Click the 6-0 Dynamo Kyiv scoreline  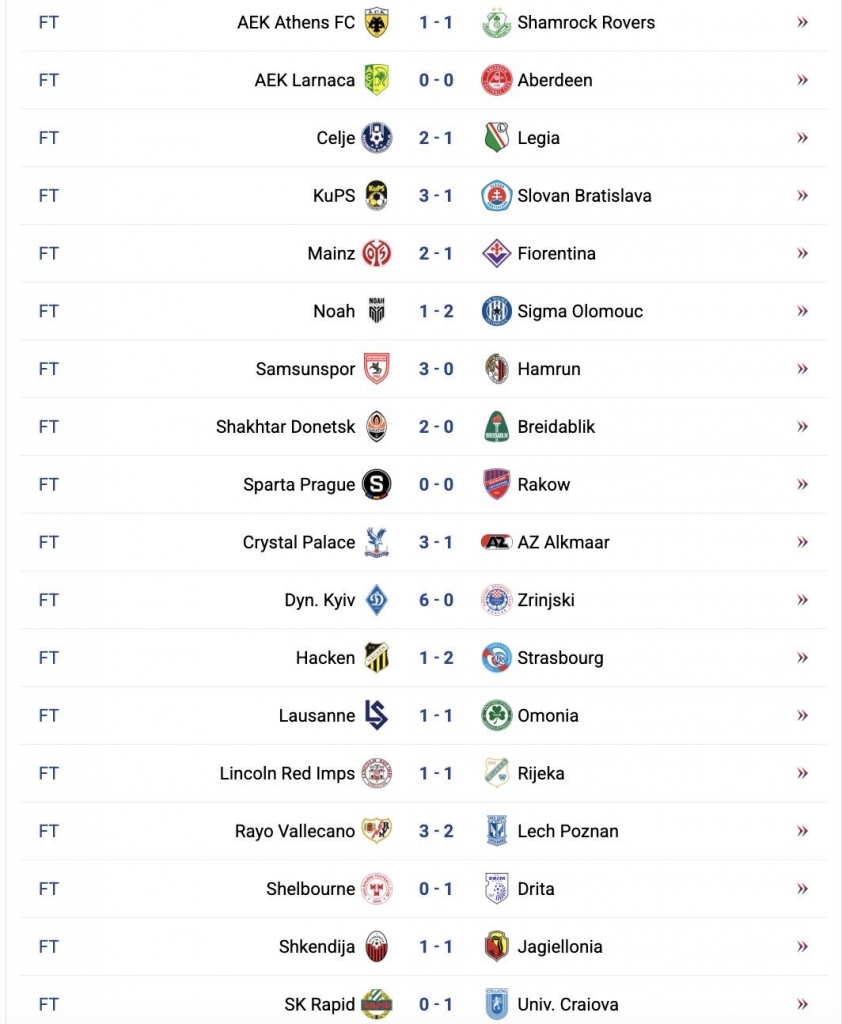(435, 600)
